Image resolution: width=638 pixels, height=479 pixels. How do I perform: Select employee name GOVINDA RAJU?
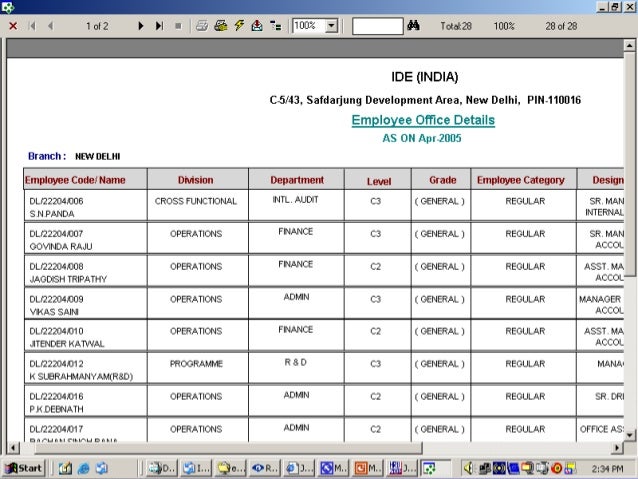[61, 246]
